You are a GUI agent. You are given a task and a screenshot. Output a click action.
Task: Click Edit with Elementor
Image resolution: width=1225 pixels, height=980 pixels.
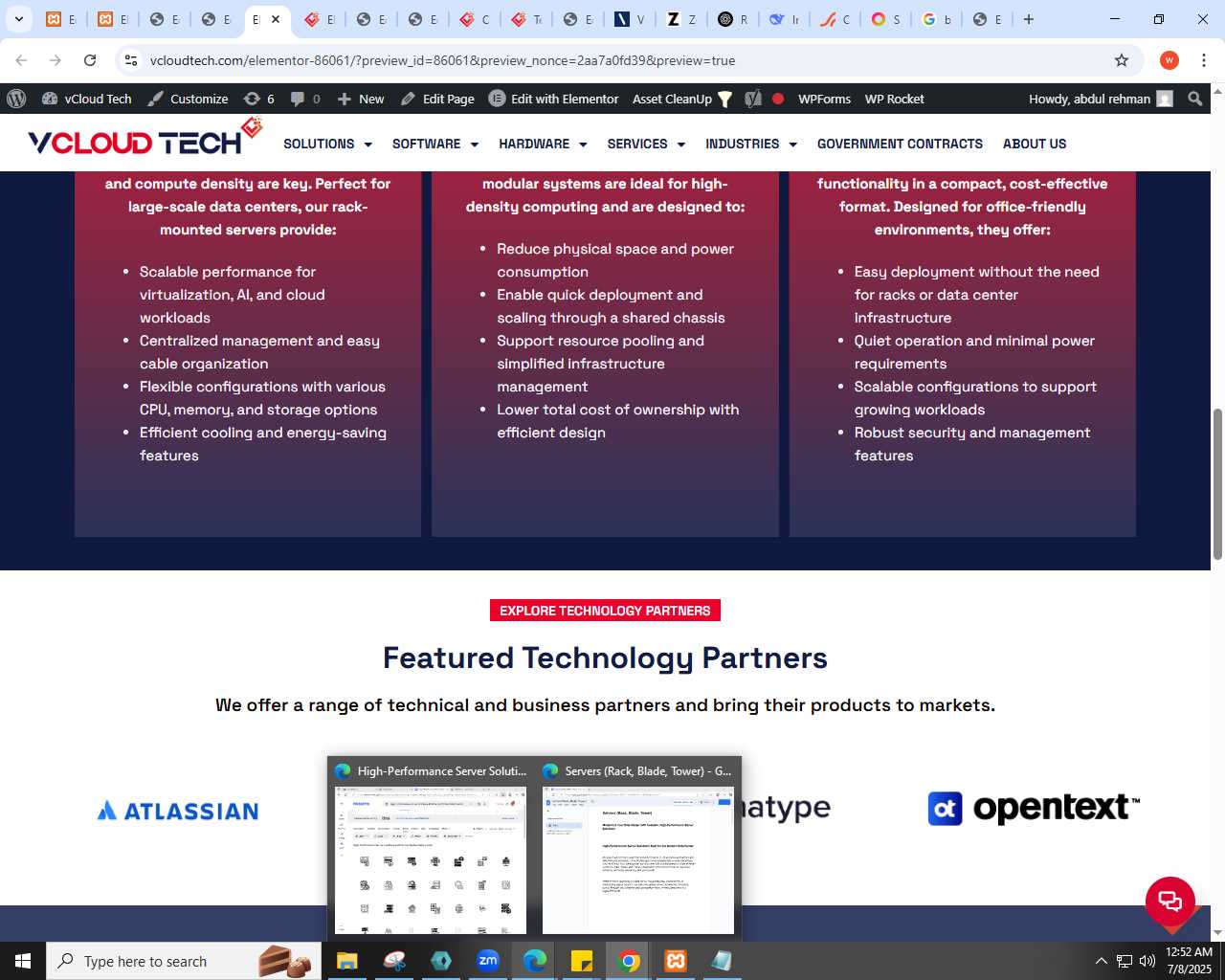[554, 99]
